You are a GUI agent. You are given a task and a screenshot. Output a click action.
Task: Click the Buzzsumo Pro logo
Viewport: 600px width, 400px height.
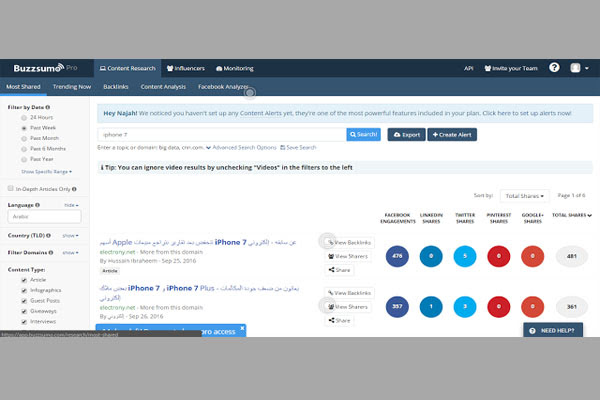[45, 68]
